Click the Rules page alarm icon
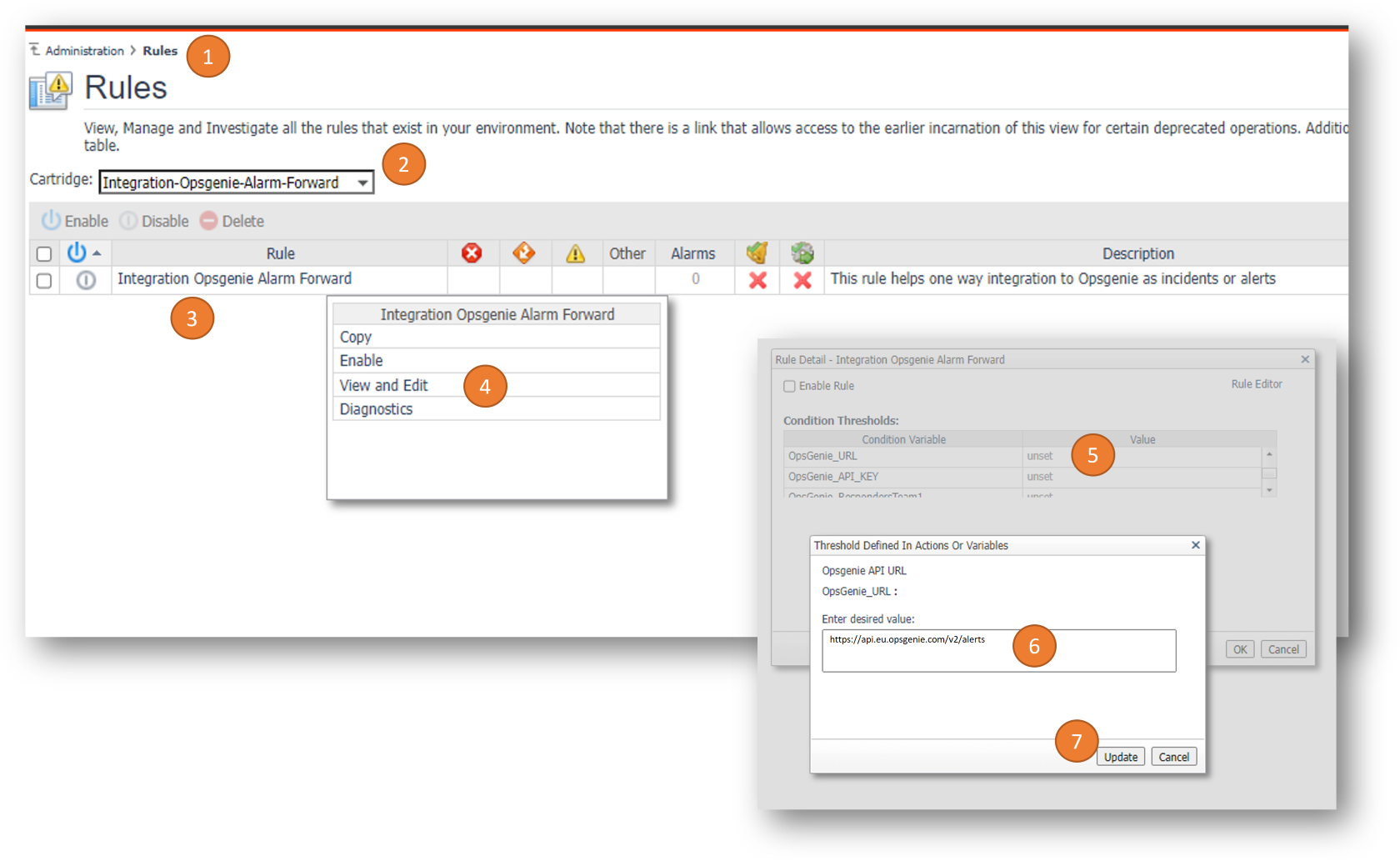 [x=51, y=90]
